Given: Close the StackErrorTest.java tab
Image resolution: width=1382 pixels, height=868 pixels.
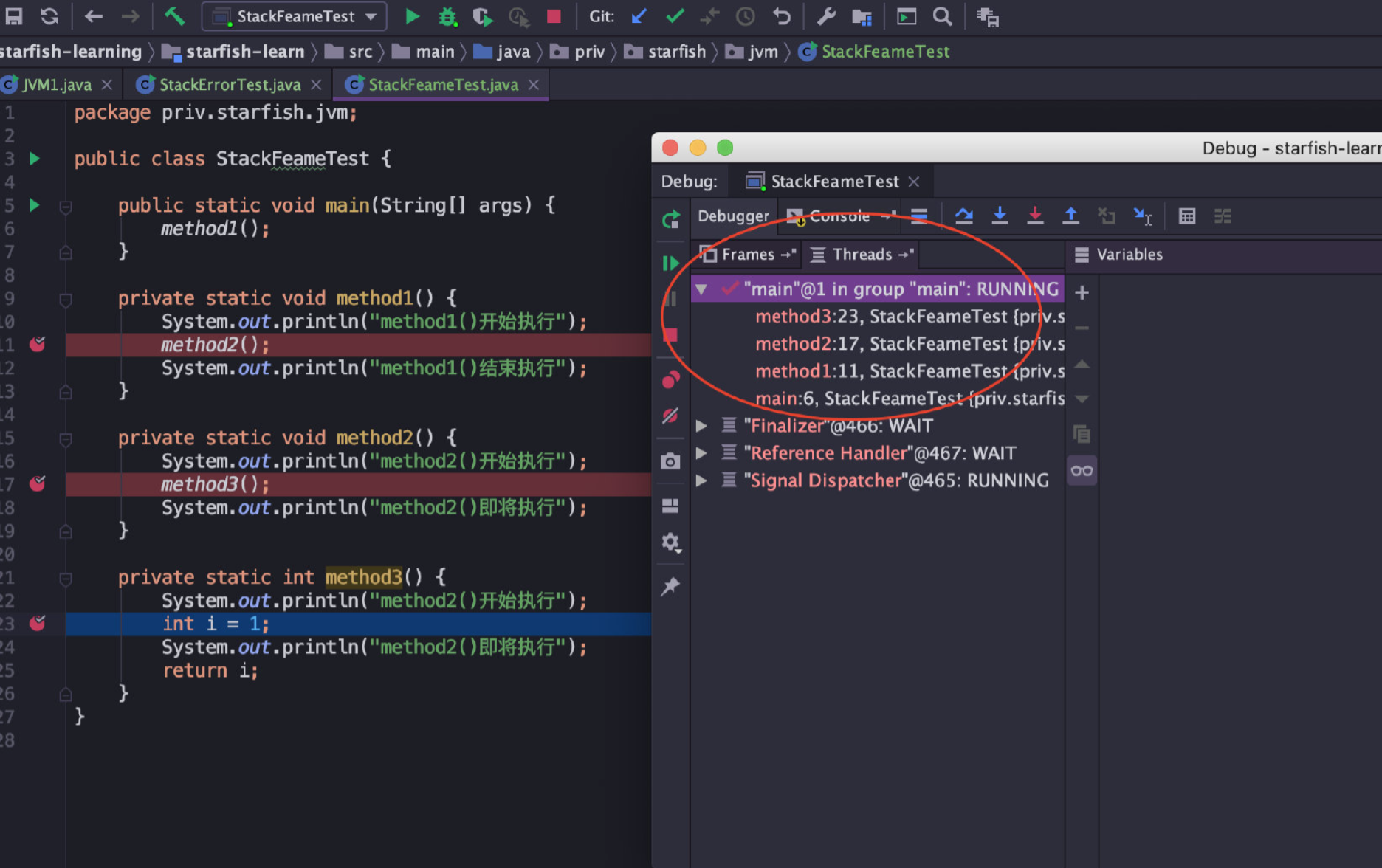Looking at the screenshot, I should (x=316, y=85).
